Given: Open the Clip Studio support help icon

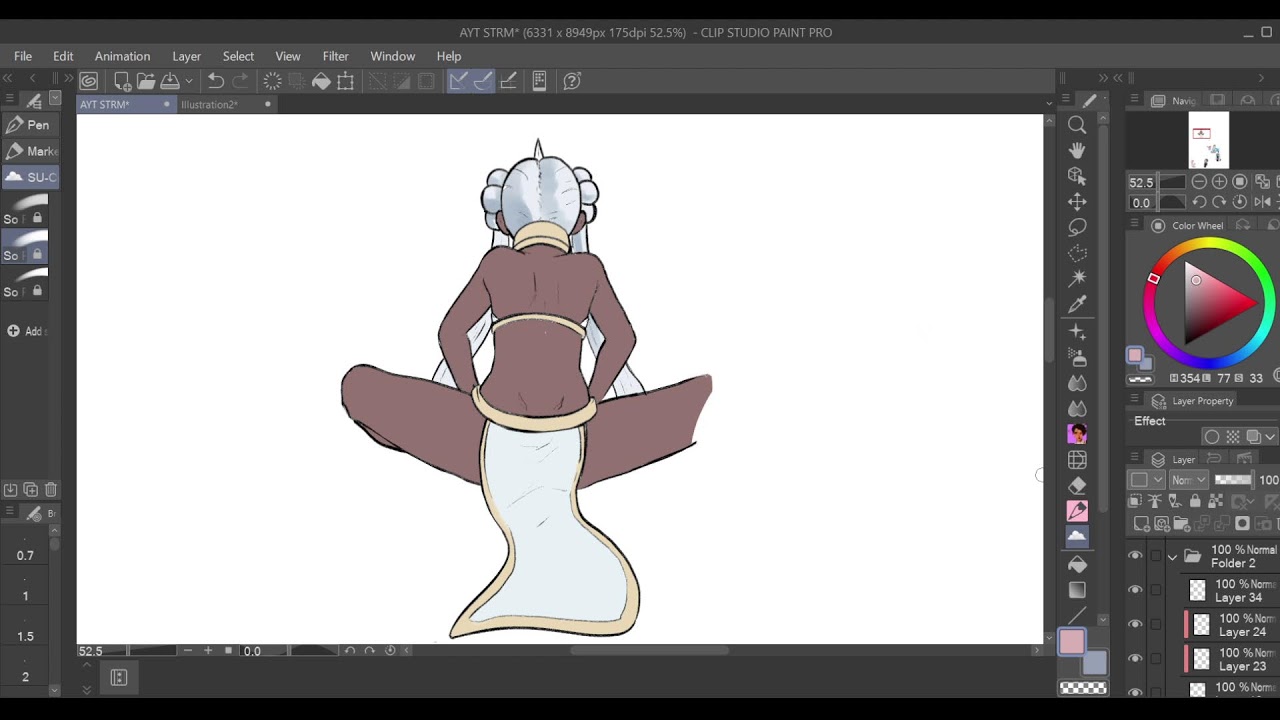Looking at the screenshot, I should pos(572,81).
